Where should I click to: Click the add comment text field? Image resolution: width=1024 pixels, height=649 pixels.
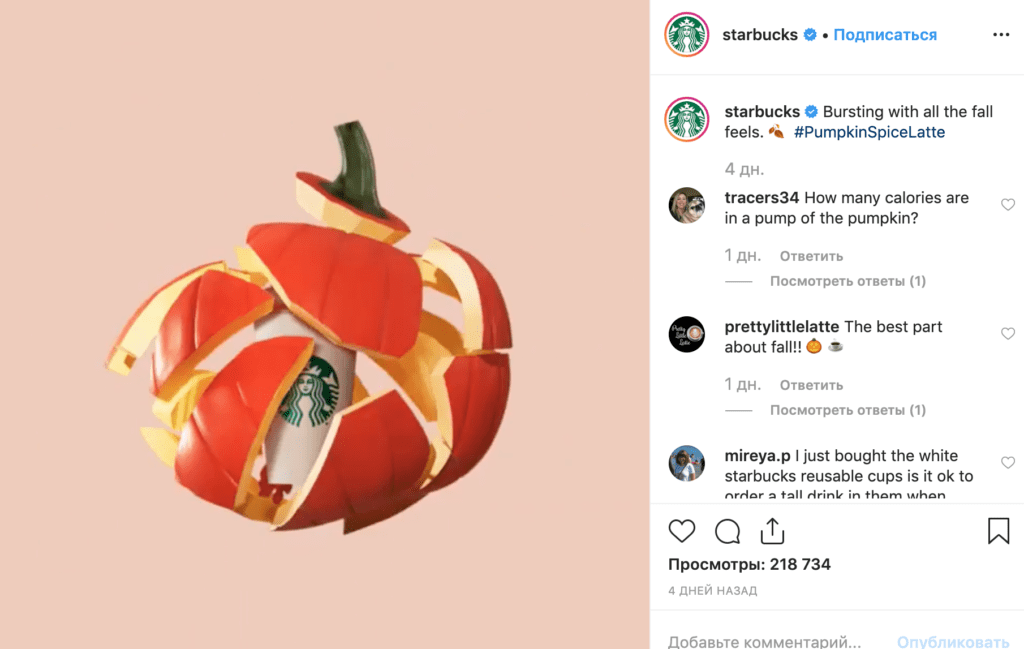(765, 641)
